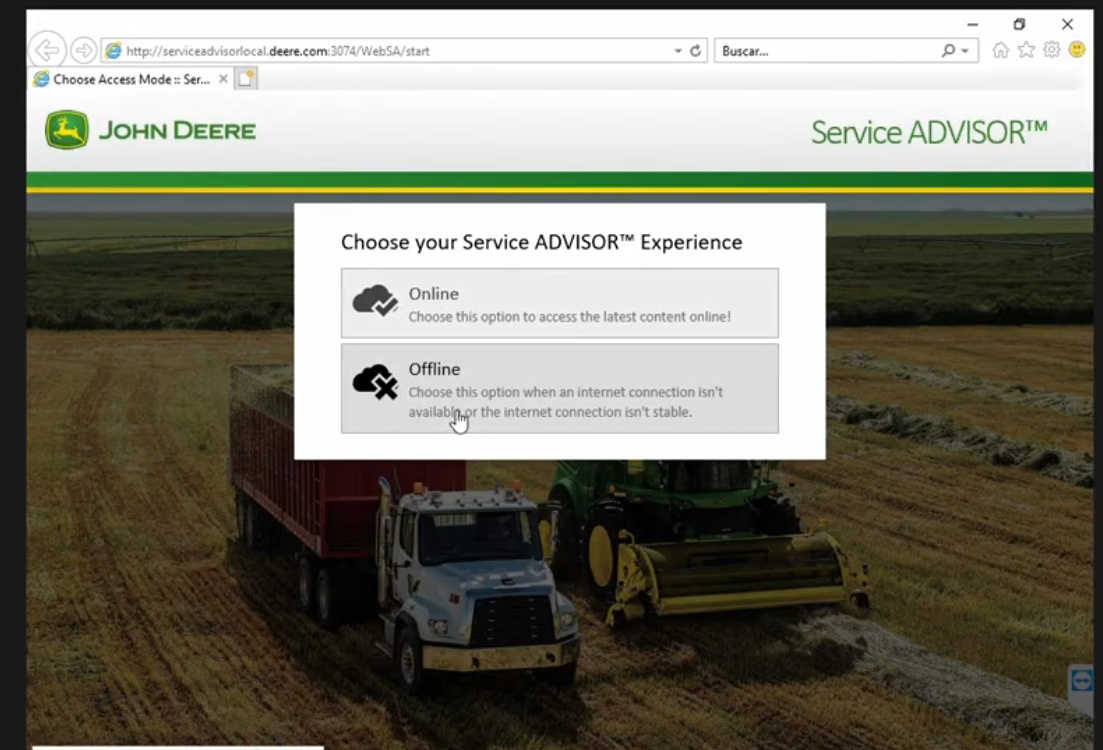Open Favorites with the star icon
The image size is (1103, 750).
click(x=1026, y=49)
